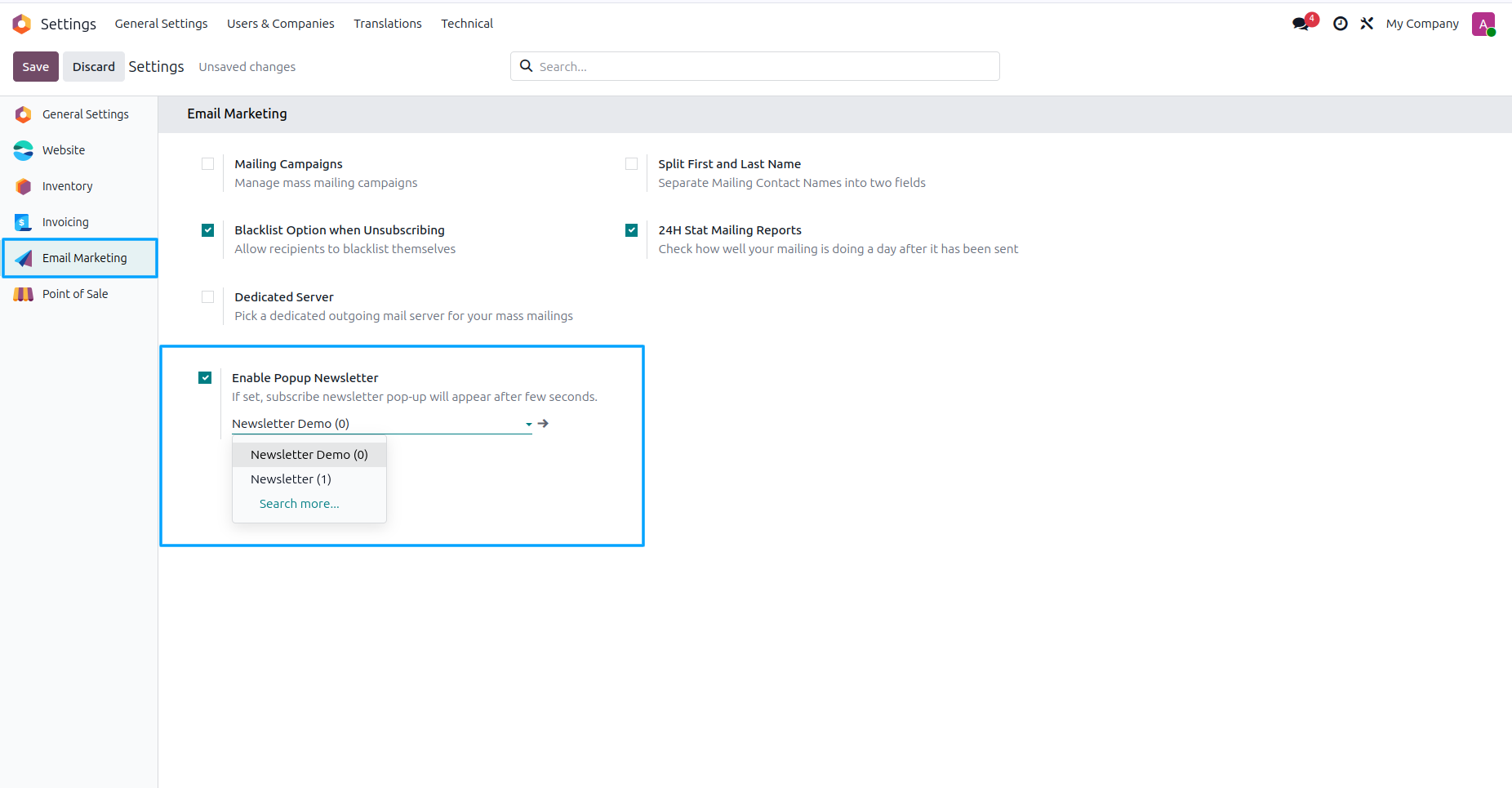1512x788 pixels.
Task: Enable Split First and Last Name checkbox
Action: tap(632, 164)
